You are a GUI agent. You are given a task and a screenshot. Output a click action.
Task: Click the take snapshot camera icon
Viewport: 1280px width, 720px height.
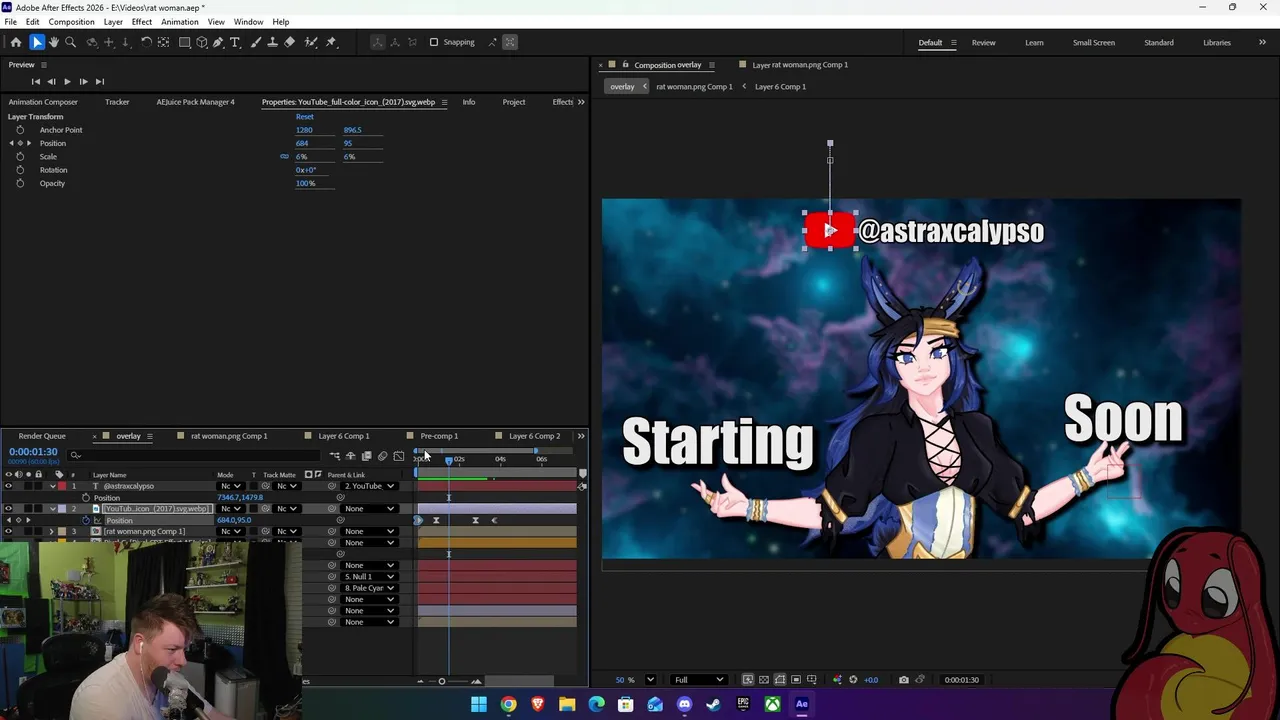click(904, 680)
